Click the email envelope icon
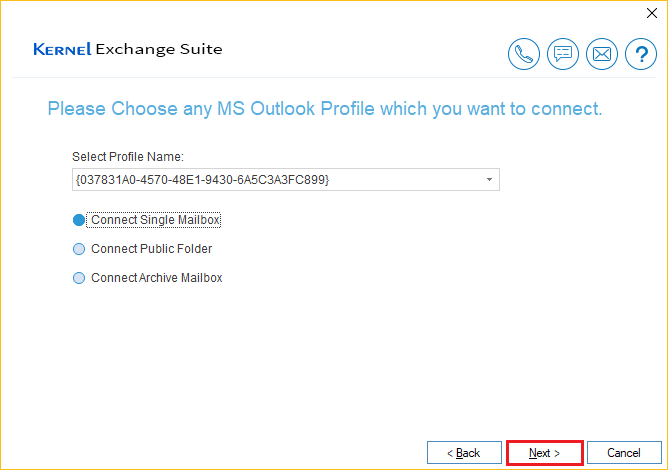668x470 pixels. (602, 54)
